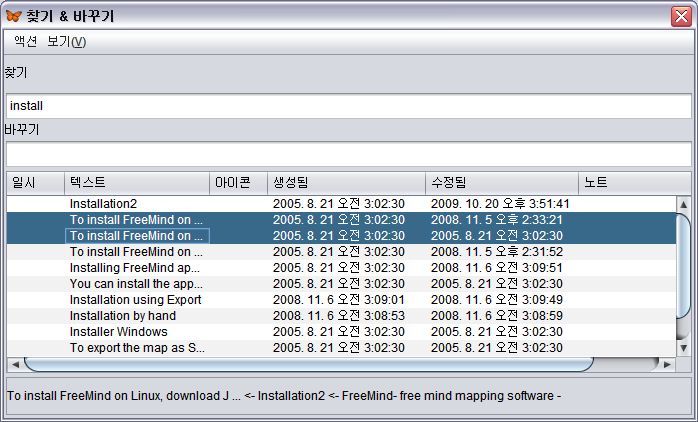Sort by the 일시 column header
This screenshot has height=422, width=698.
(x=36, y=183)
